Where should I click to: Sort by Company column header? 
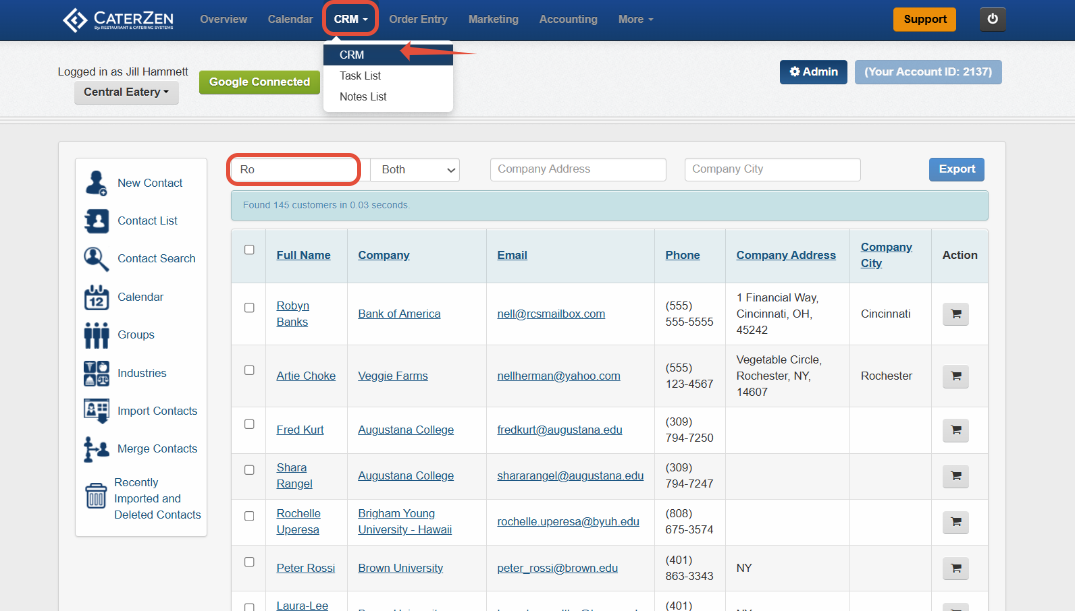pos(383,255)
